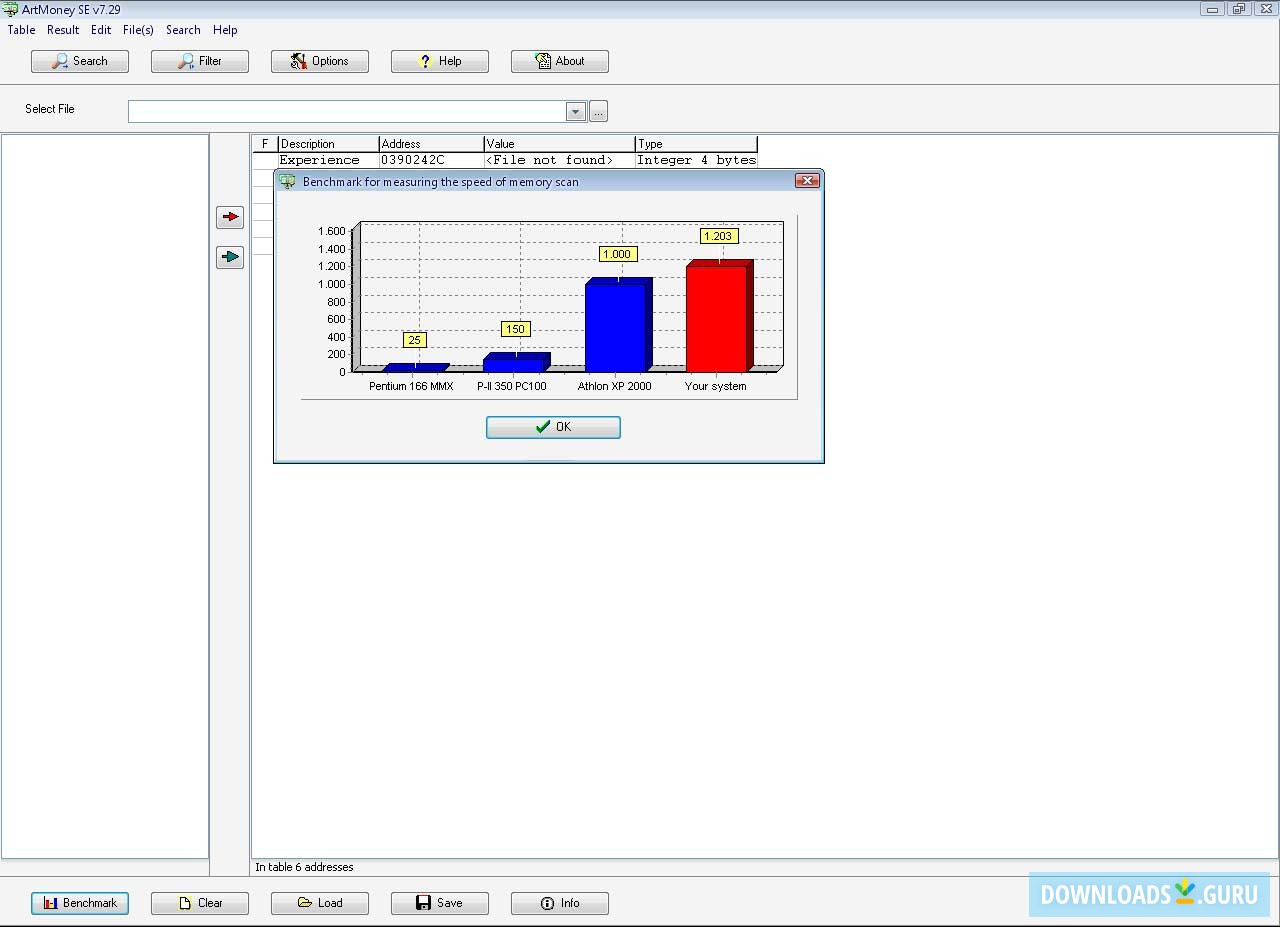Confirm the benchmark with OK
The image size is (1280, 927).
tap(553, 427)
